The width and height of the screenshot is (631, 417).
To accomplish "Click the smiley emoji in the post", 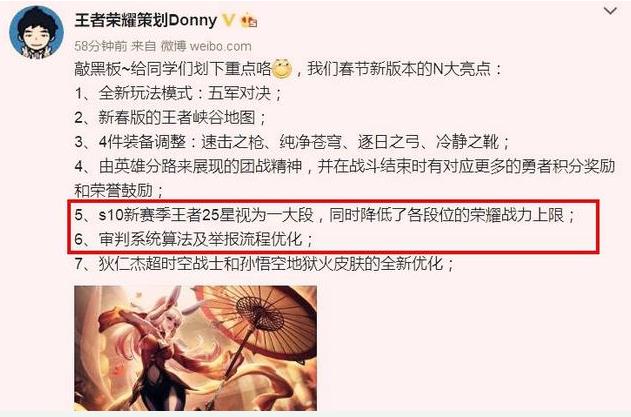I will pyautogui.click(x=282, y=68).
